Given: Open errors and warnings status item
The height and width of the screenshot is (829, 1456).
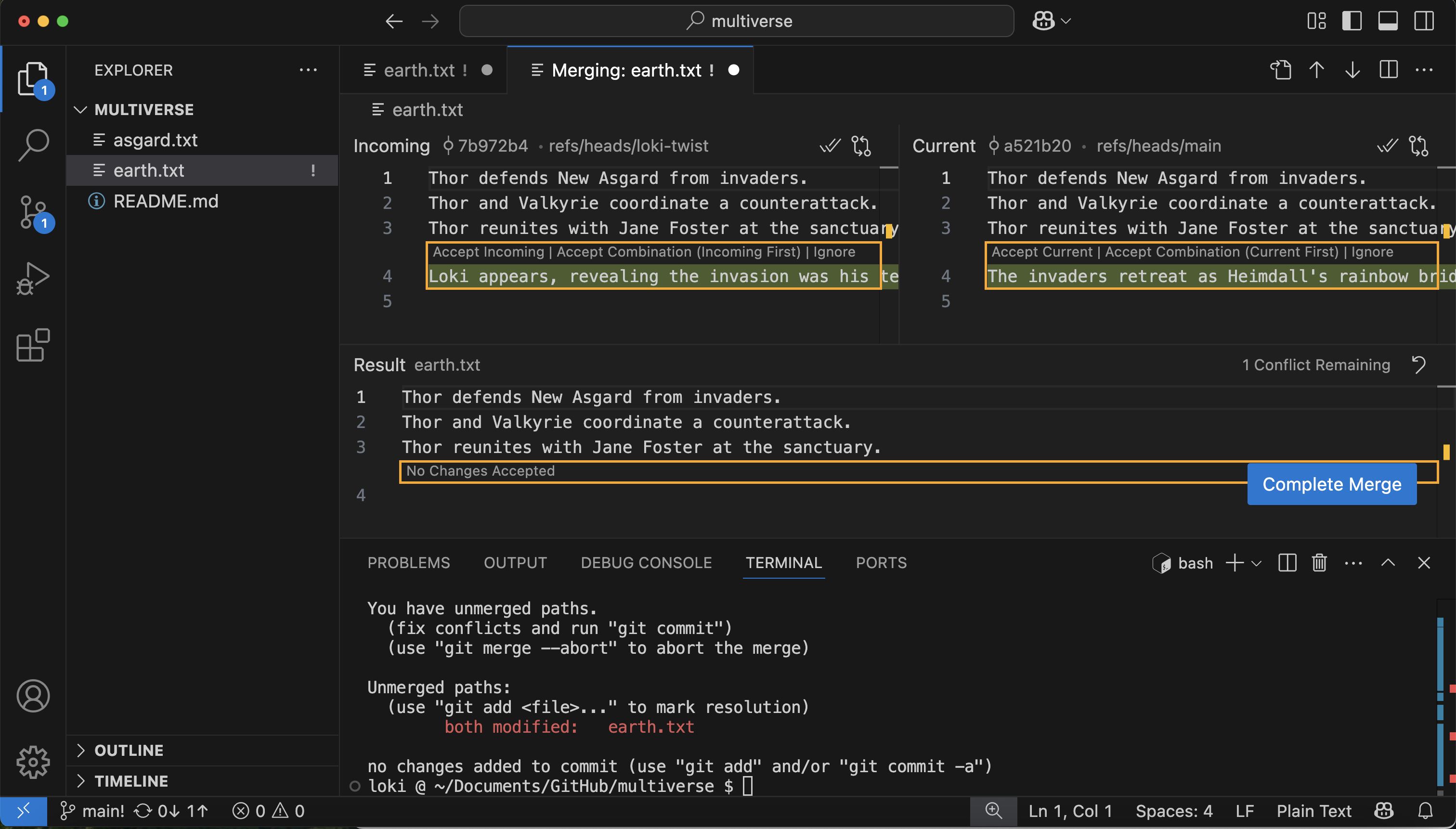Looking at the screenshot, I should click(x=268, y=811).
